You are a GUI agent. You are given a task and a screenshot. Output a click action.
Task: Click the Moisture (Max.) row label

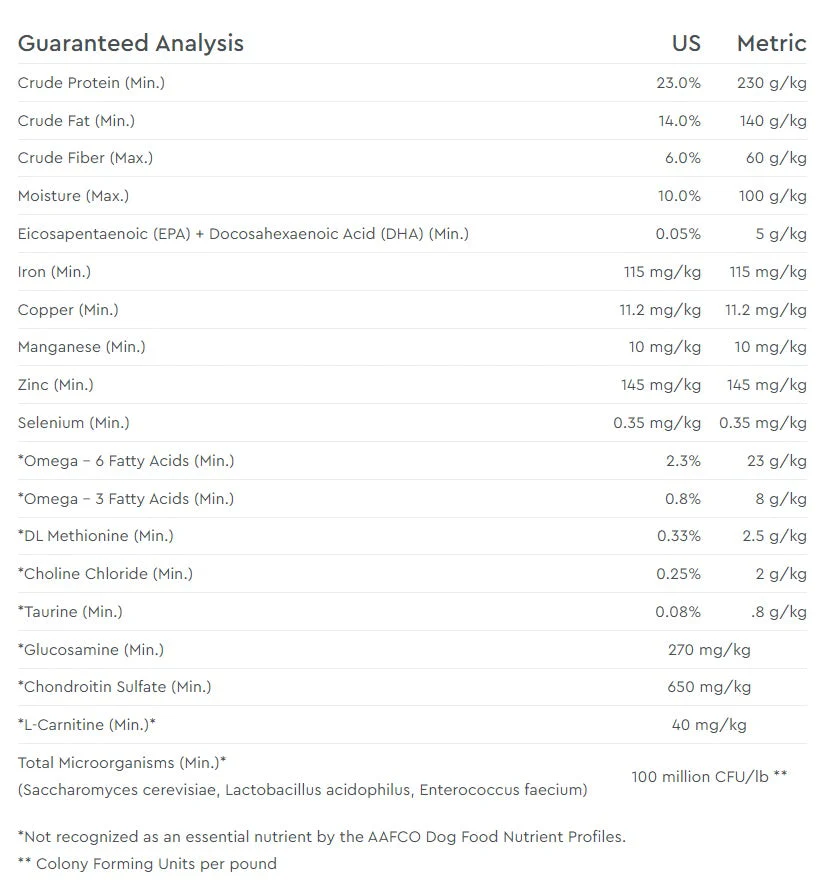[x=74, y=196]
